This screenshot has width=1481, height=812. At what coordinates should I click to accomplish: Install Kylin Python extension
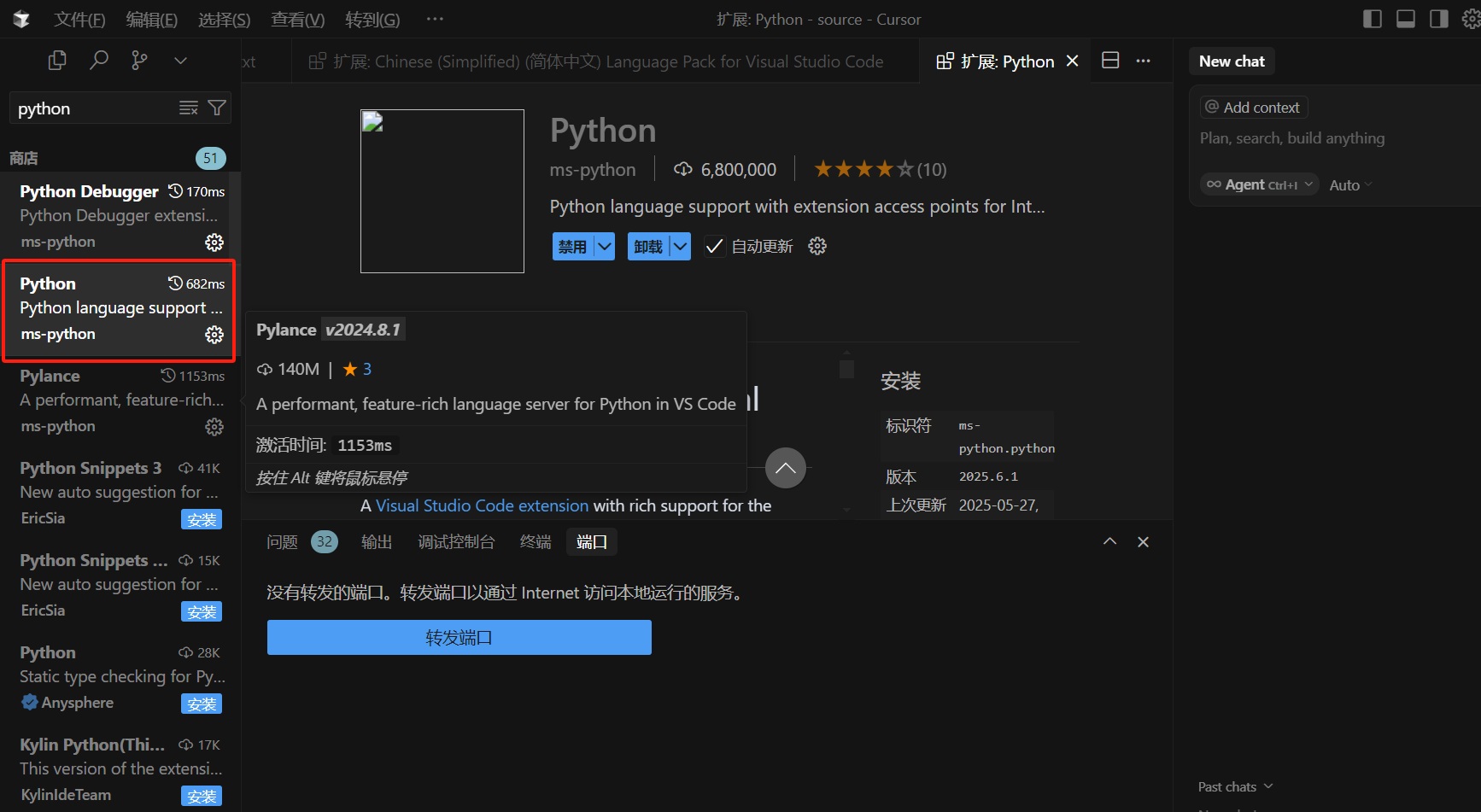pyautogui.click(x=202, y=796)
